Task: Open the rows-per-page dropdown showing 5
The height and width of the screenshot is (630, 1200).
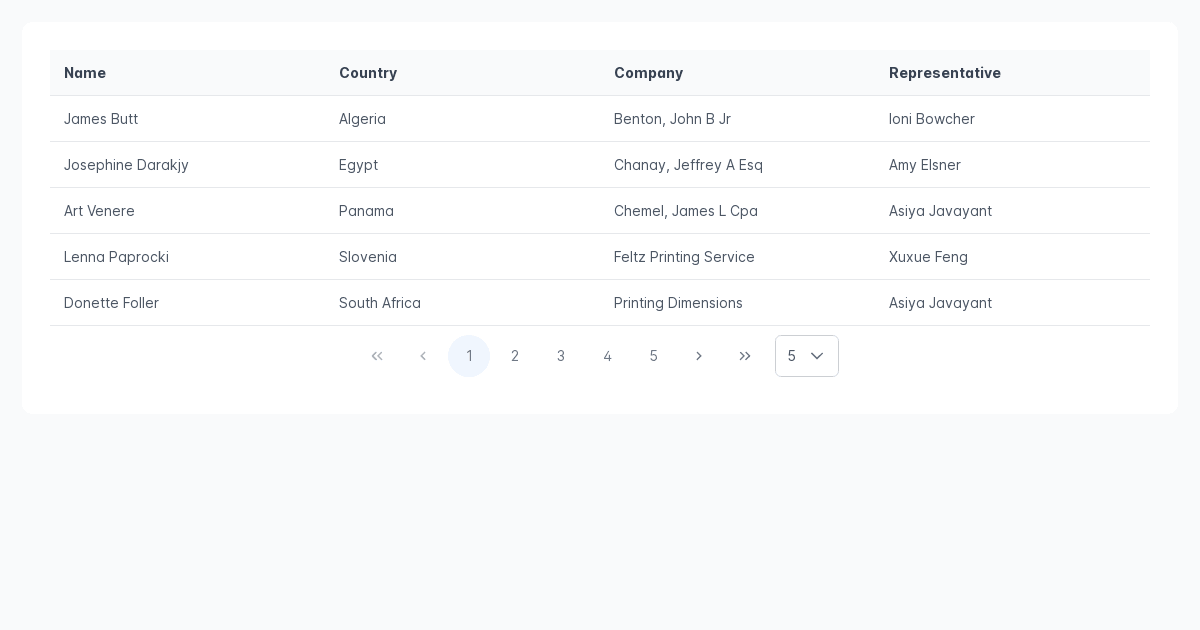Action: click(807, 356)
